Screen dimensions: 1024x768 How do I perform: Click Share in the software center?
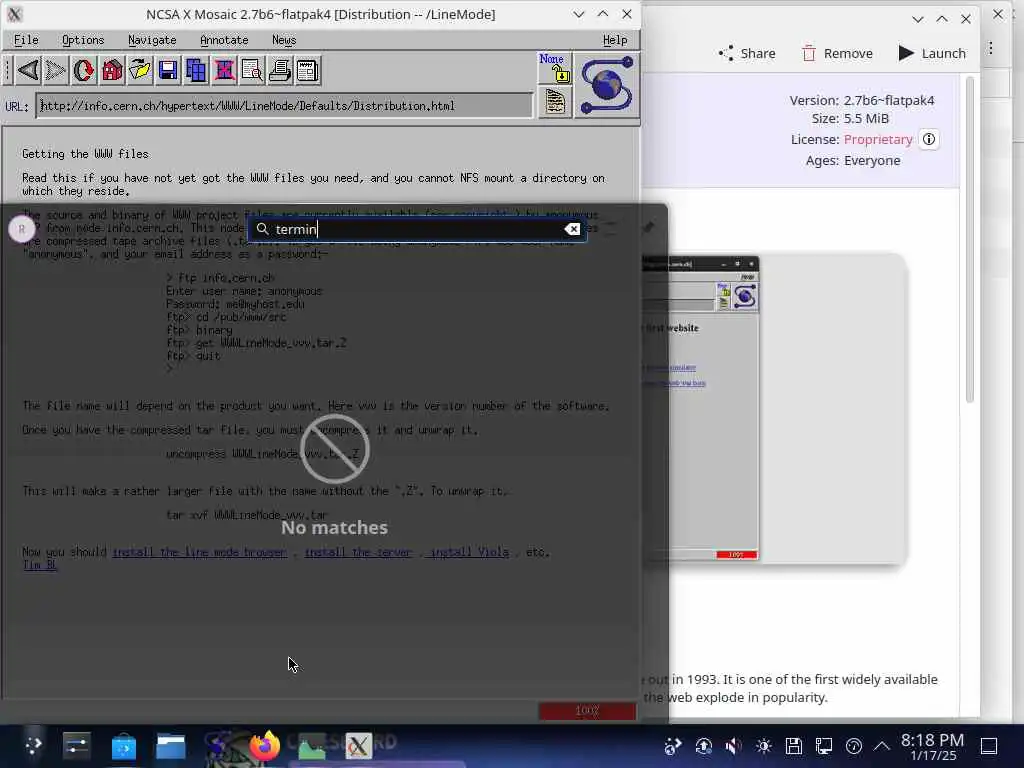(746, 54)
